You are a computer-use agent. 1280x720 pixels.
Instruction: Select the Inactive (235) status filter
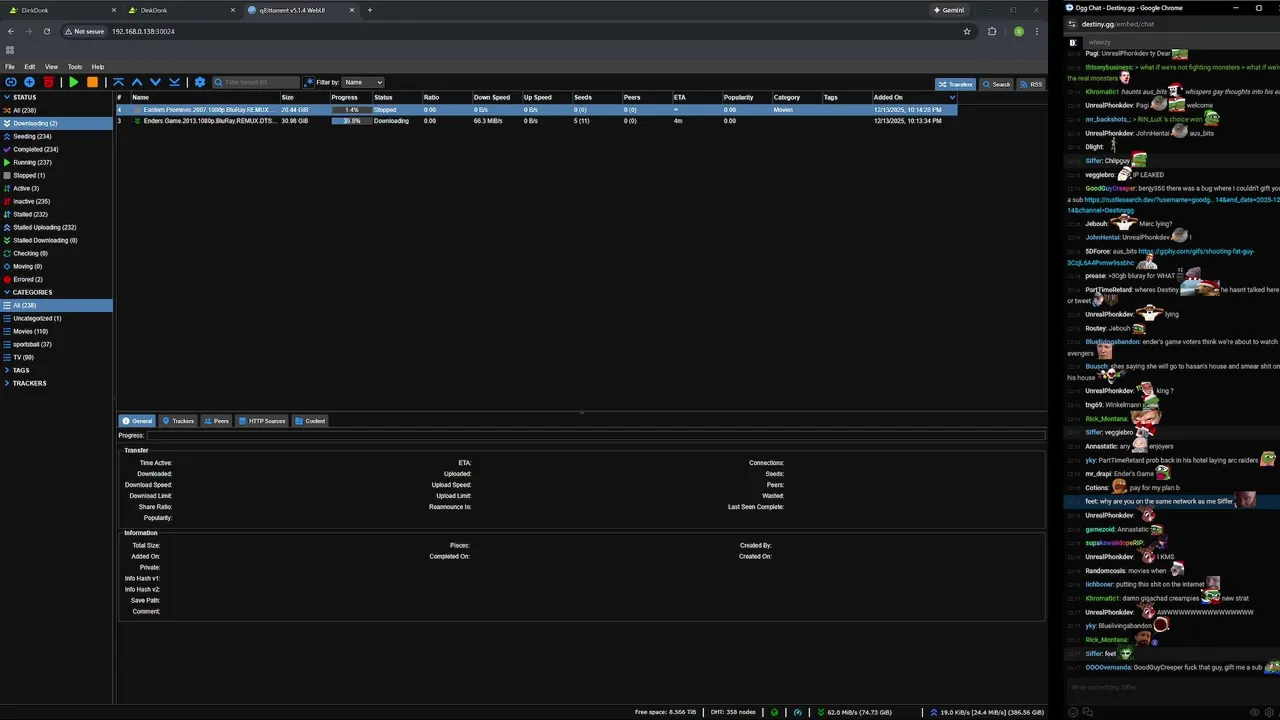[56, 201]
